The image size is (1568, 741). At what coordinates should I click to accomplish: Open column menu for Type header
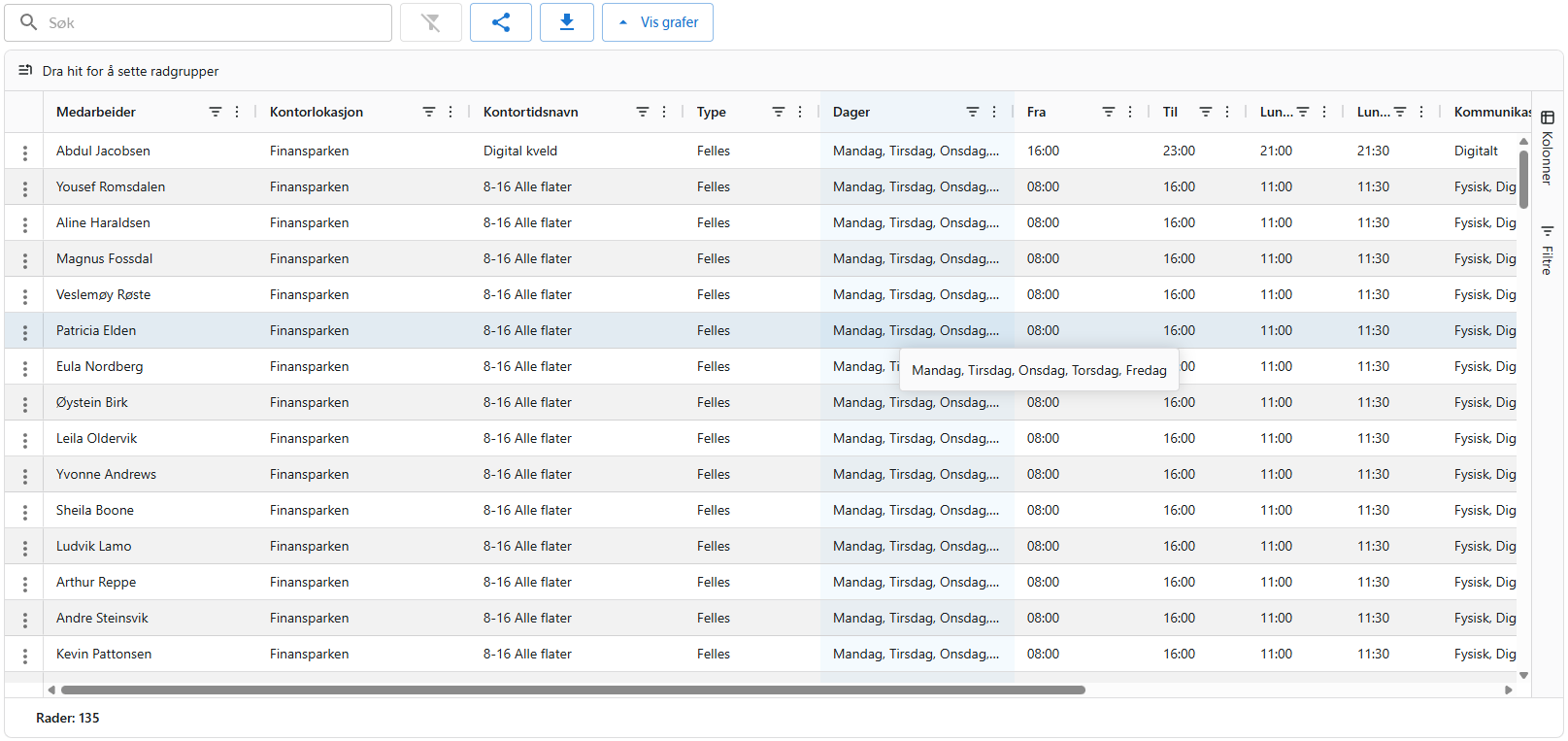pos(800,112)
